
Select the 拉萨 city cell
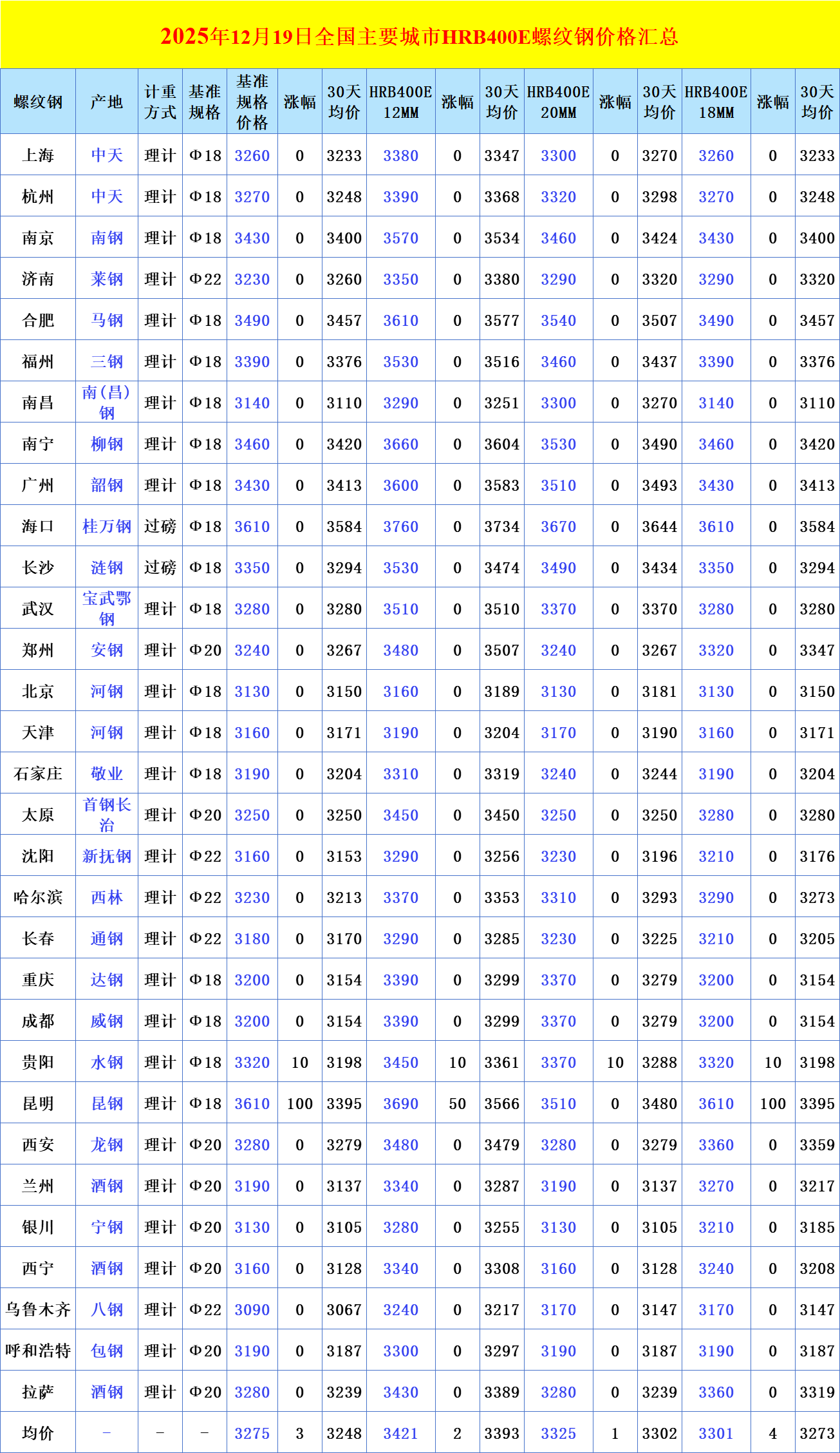coord(38,1392)
